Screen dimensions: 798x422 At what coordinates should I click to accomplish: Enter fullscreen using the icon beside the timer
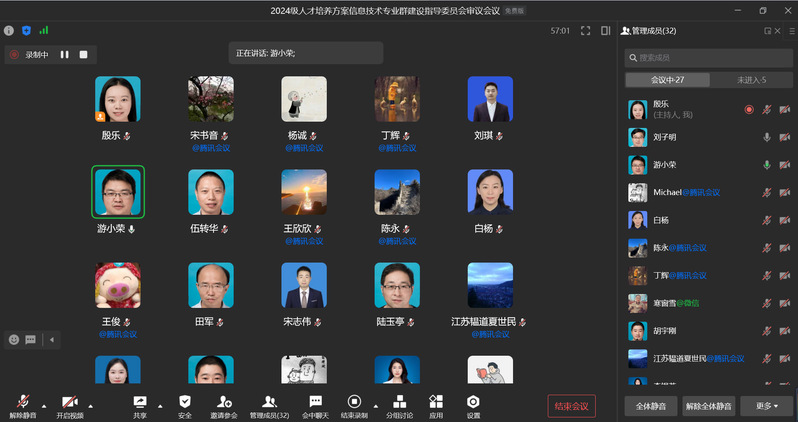[584, 31]
